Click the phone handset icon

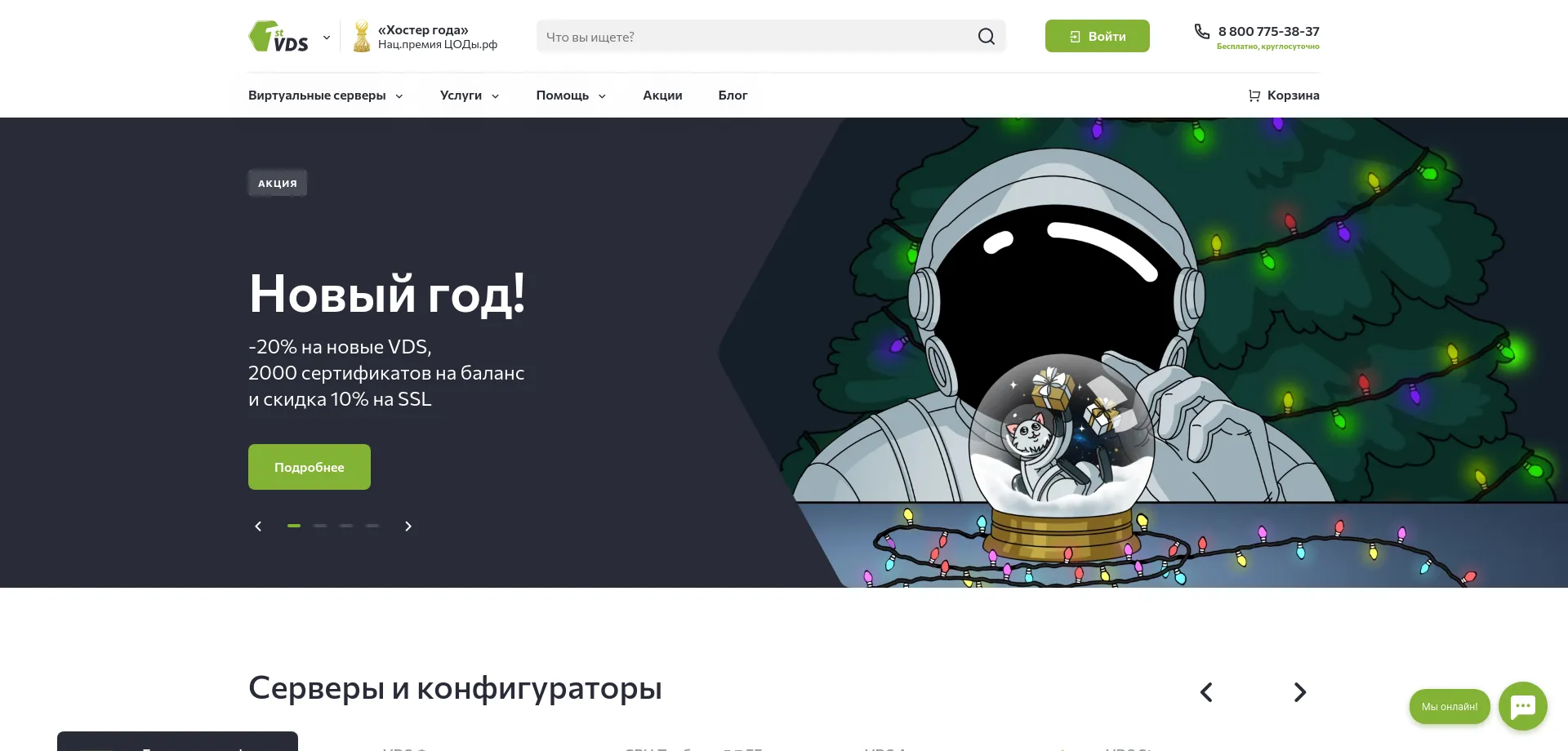pos(1200,31)
